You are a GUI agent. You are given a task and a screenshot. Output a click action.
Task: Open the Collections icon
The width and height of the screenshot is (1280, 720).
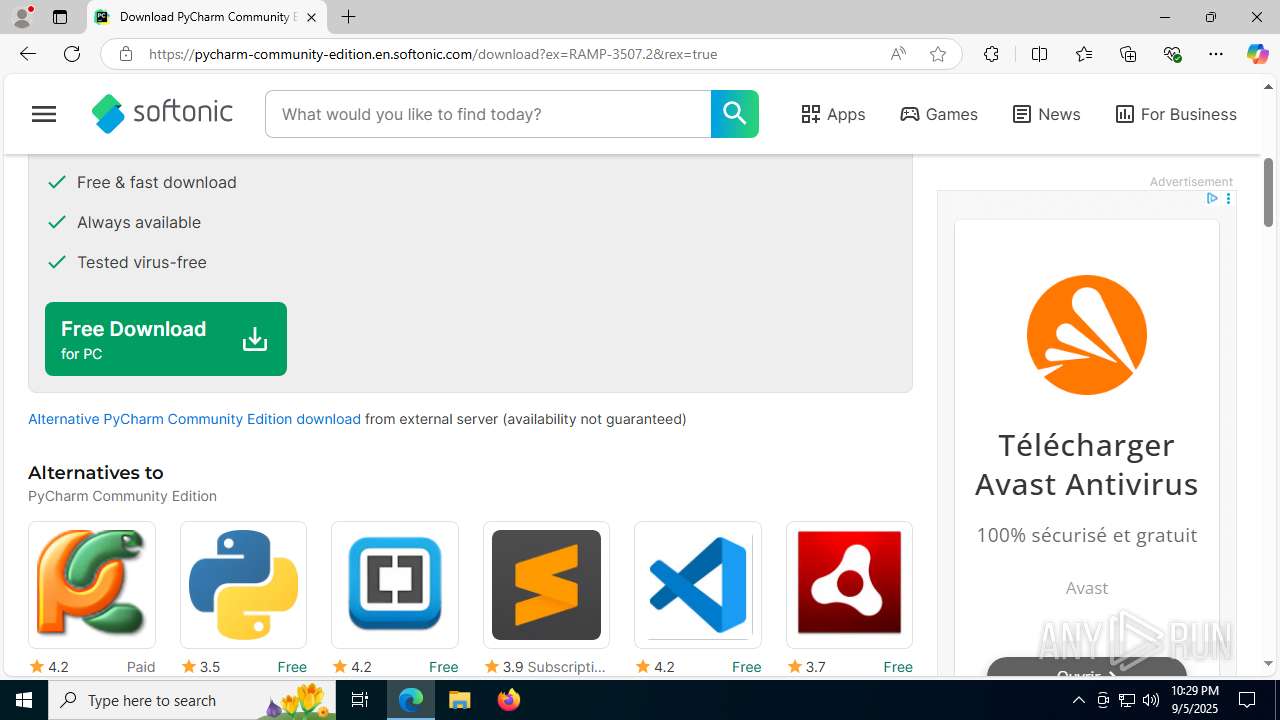pos(1128,54)
